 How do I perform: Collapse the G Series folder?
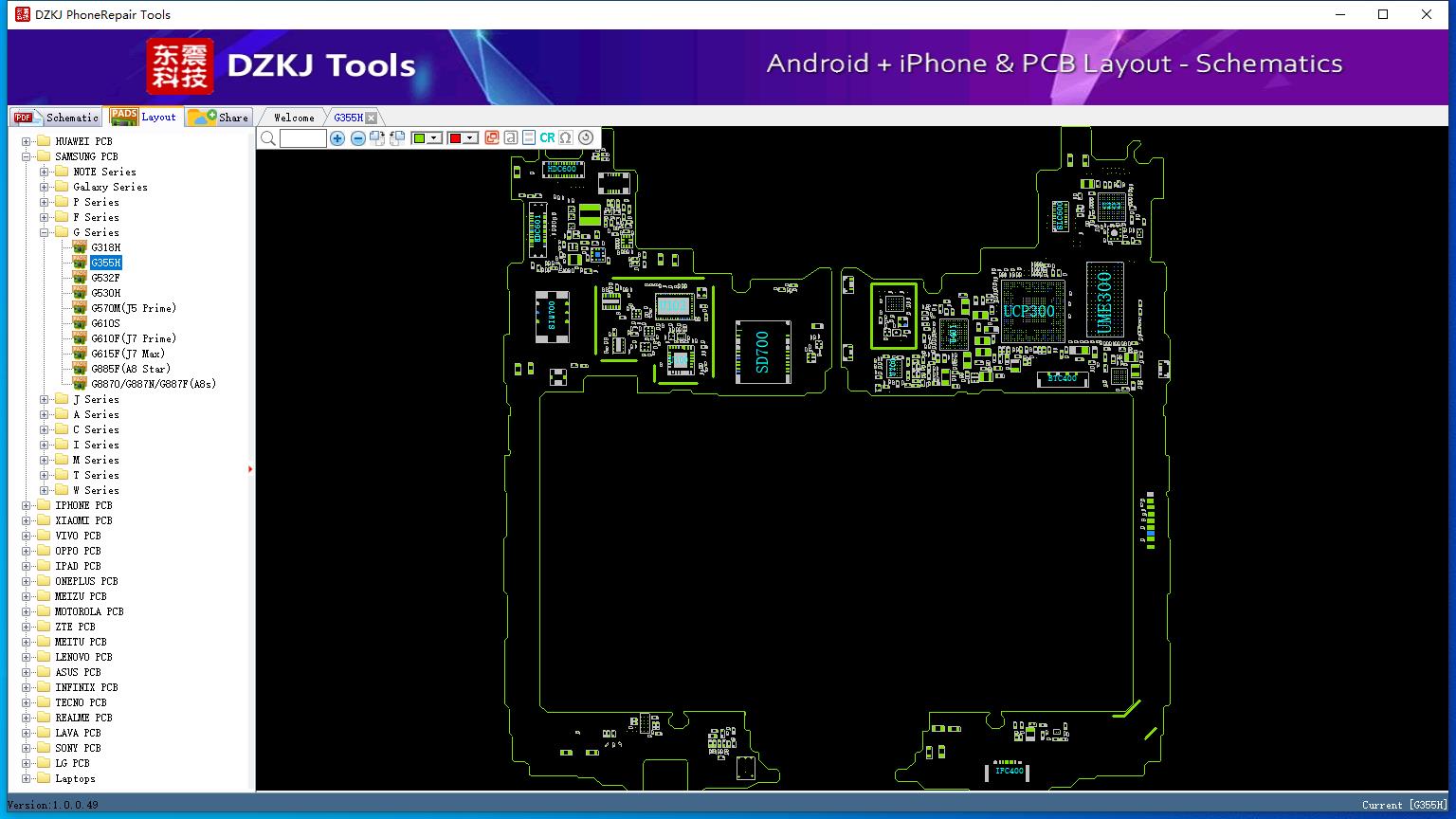click(45, 232)
